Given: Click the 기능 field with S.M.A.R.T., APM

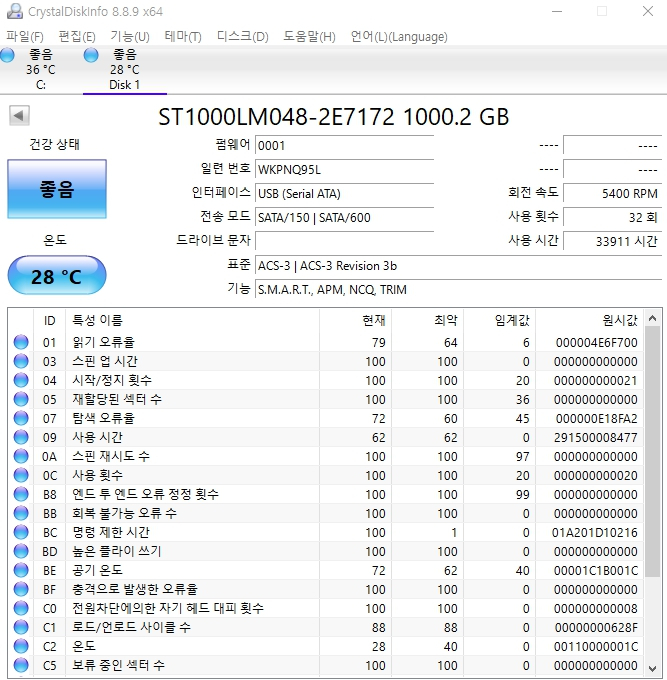Looking at the screenshot, I should (458, 289).
